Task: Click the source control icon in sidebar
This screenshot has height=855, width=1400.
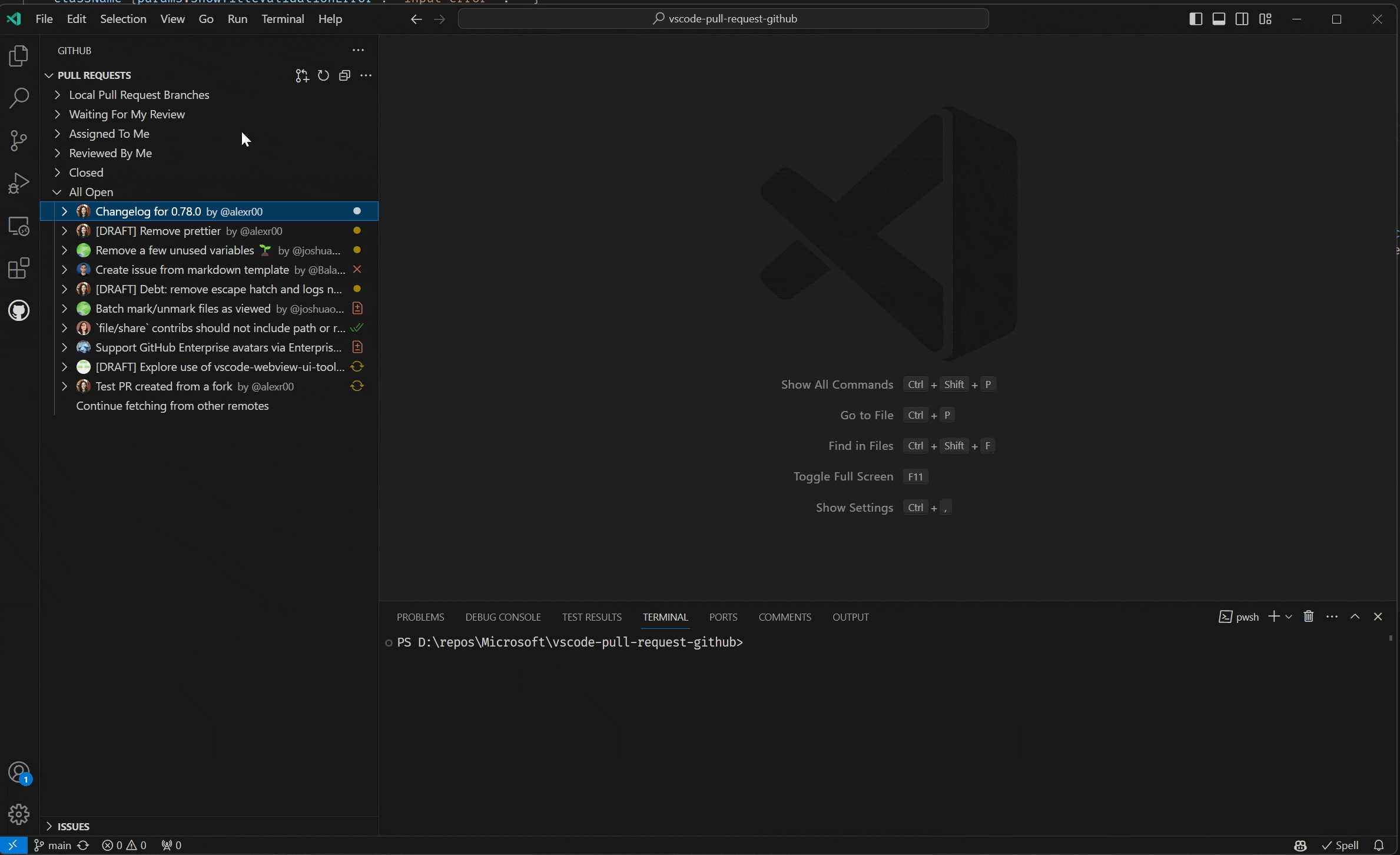Action: pos(20,141)
